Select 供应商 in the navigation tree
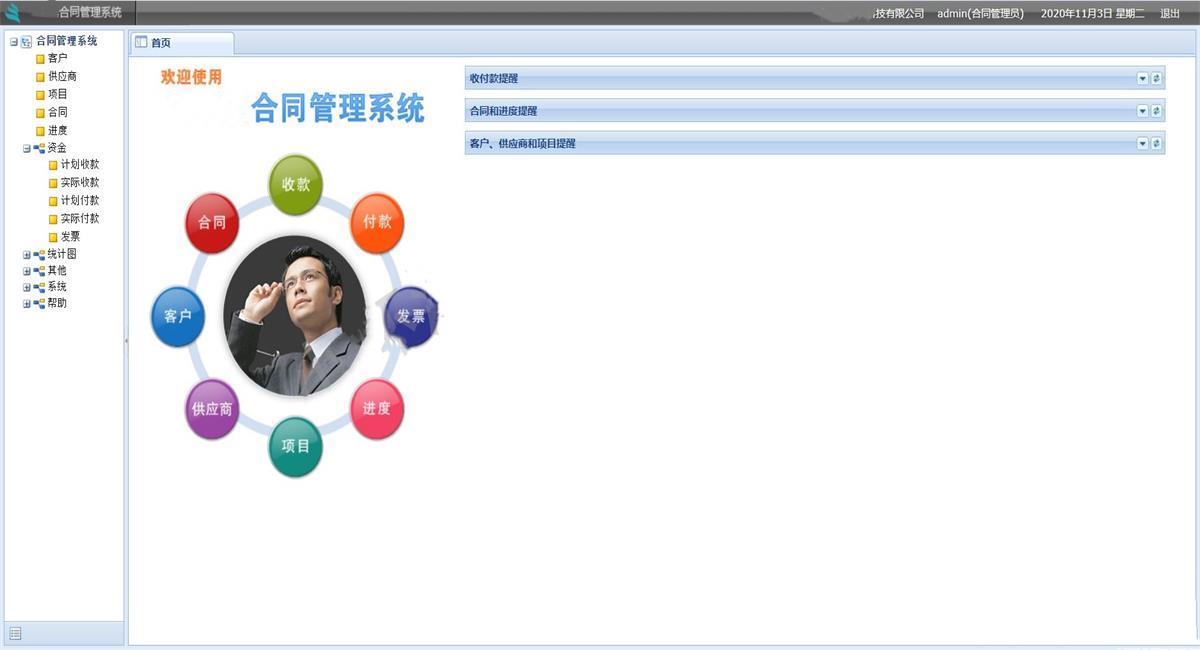This screenshot has height=650, width=1200. 63,76
